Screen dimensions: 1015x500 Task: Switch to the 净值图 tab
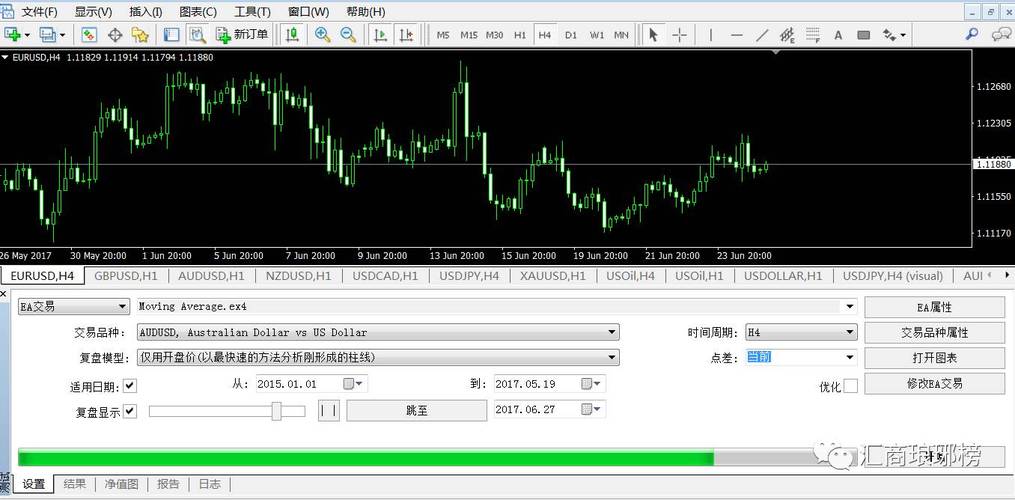point(122,484)
